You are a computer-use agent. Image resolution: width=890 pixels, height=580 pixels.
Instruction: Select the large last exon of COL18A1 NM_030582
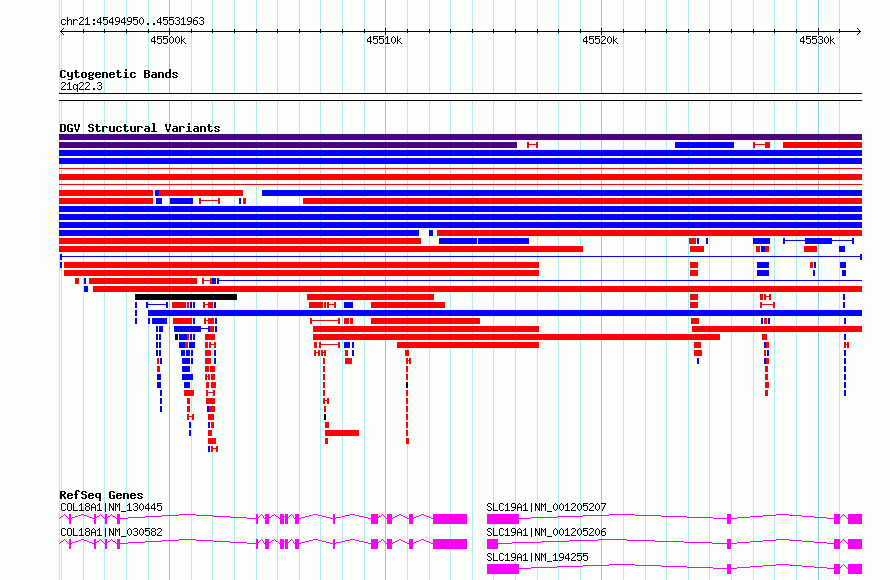click(x=450, y=544)
